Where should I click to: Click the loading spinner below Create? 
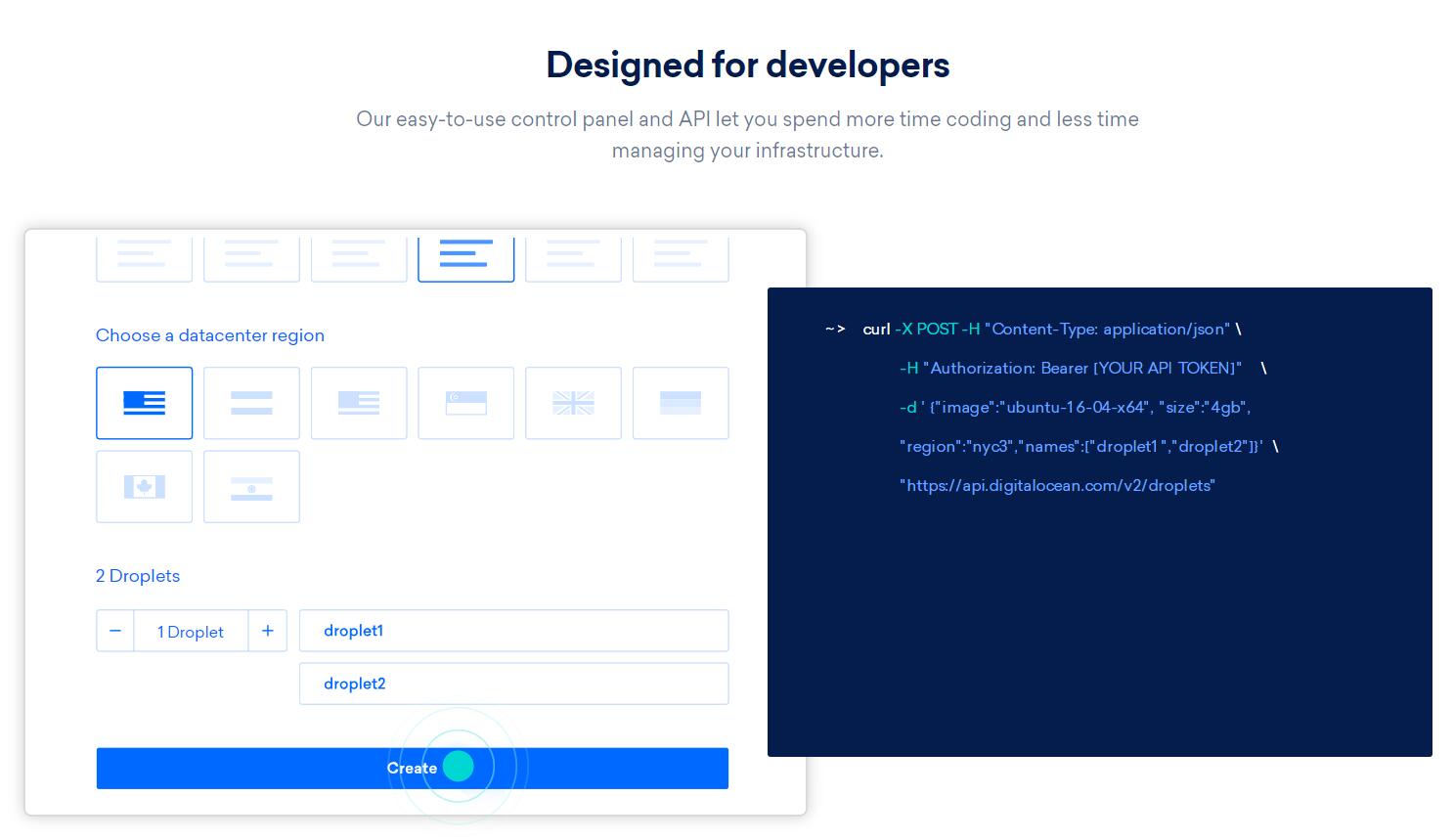click(x=459, y=767)
